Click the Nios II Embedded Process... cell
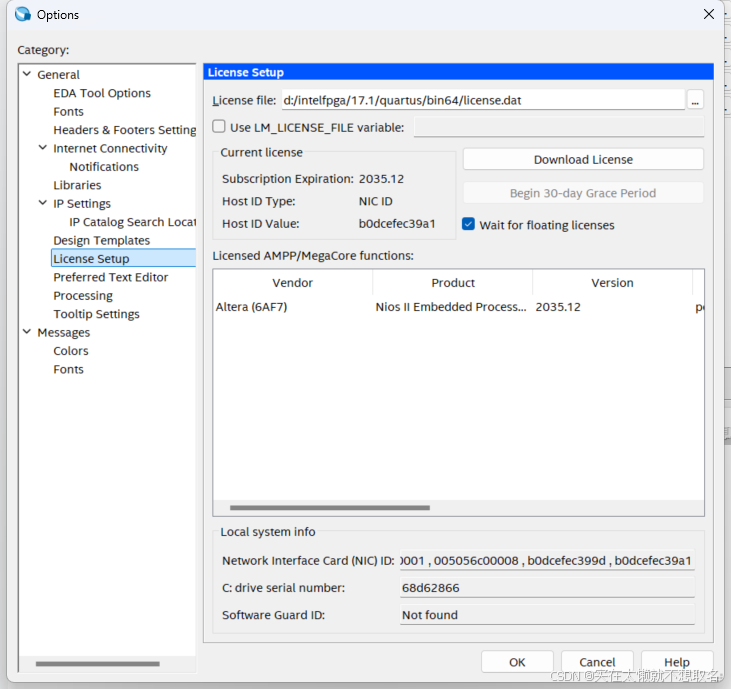 click(451, 307)
